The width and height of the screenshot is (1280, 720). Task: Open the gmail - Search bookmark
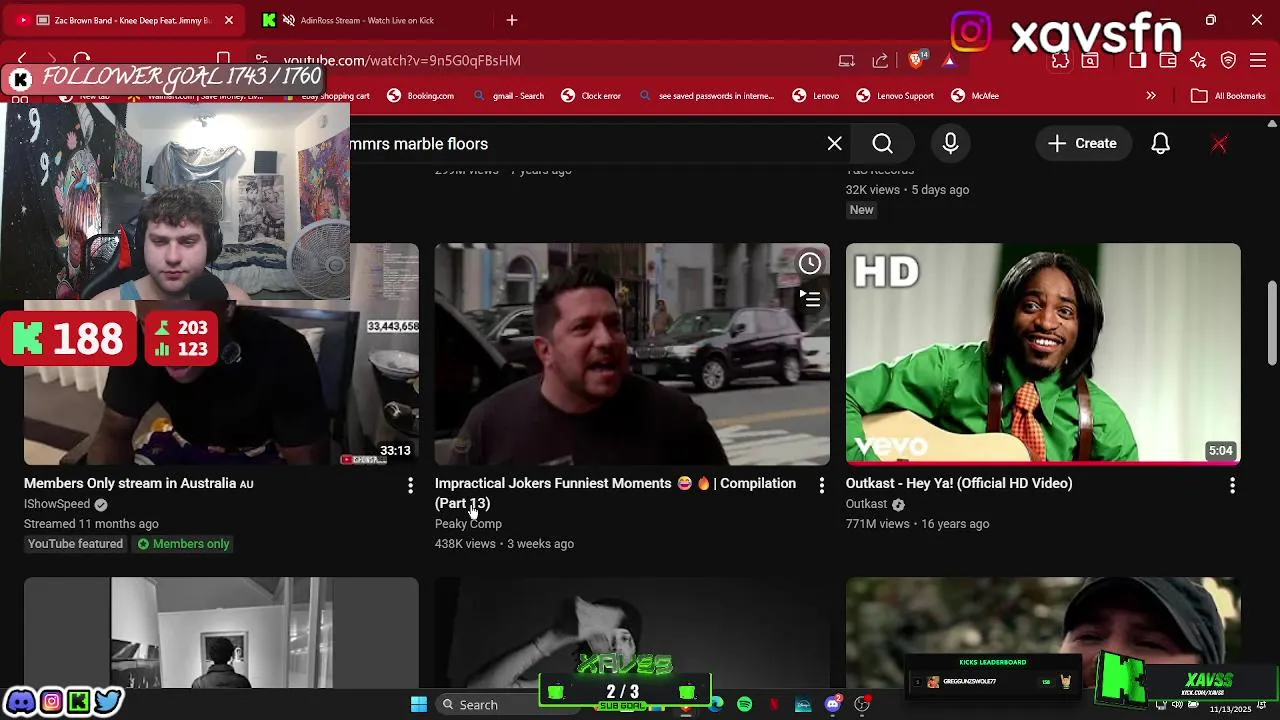click(508, 96)
